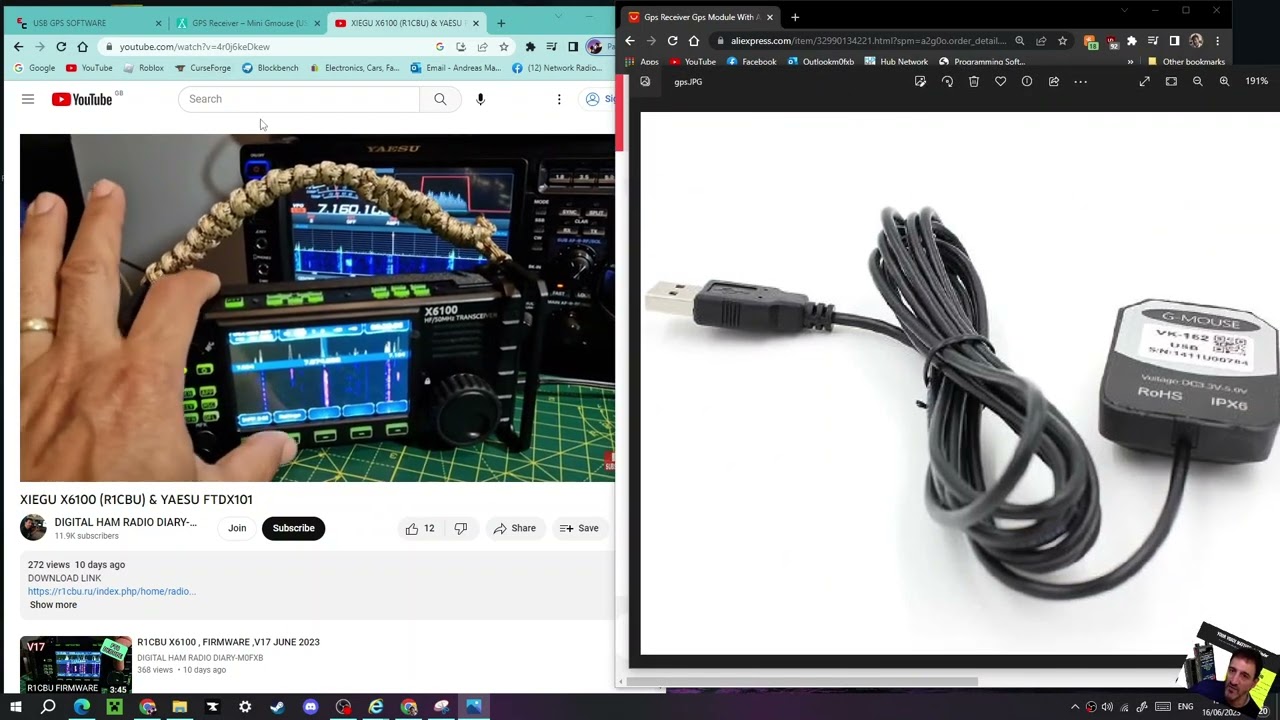Start voice search with the microphone icon

click(480, 99)
